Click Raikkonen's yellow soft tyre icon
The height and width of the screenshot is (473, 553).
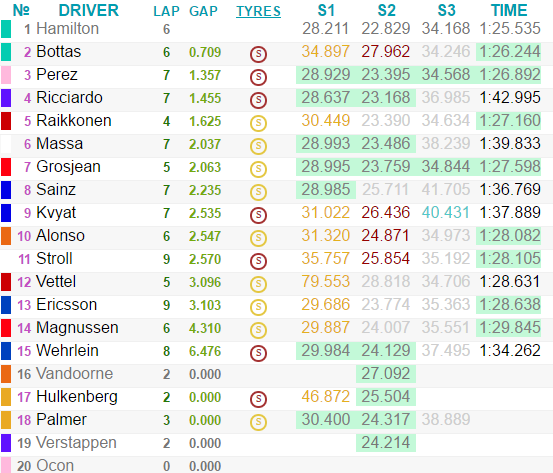258,123
